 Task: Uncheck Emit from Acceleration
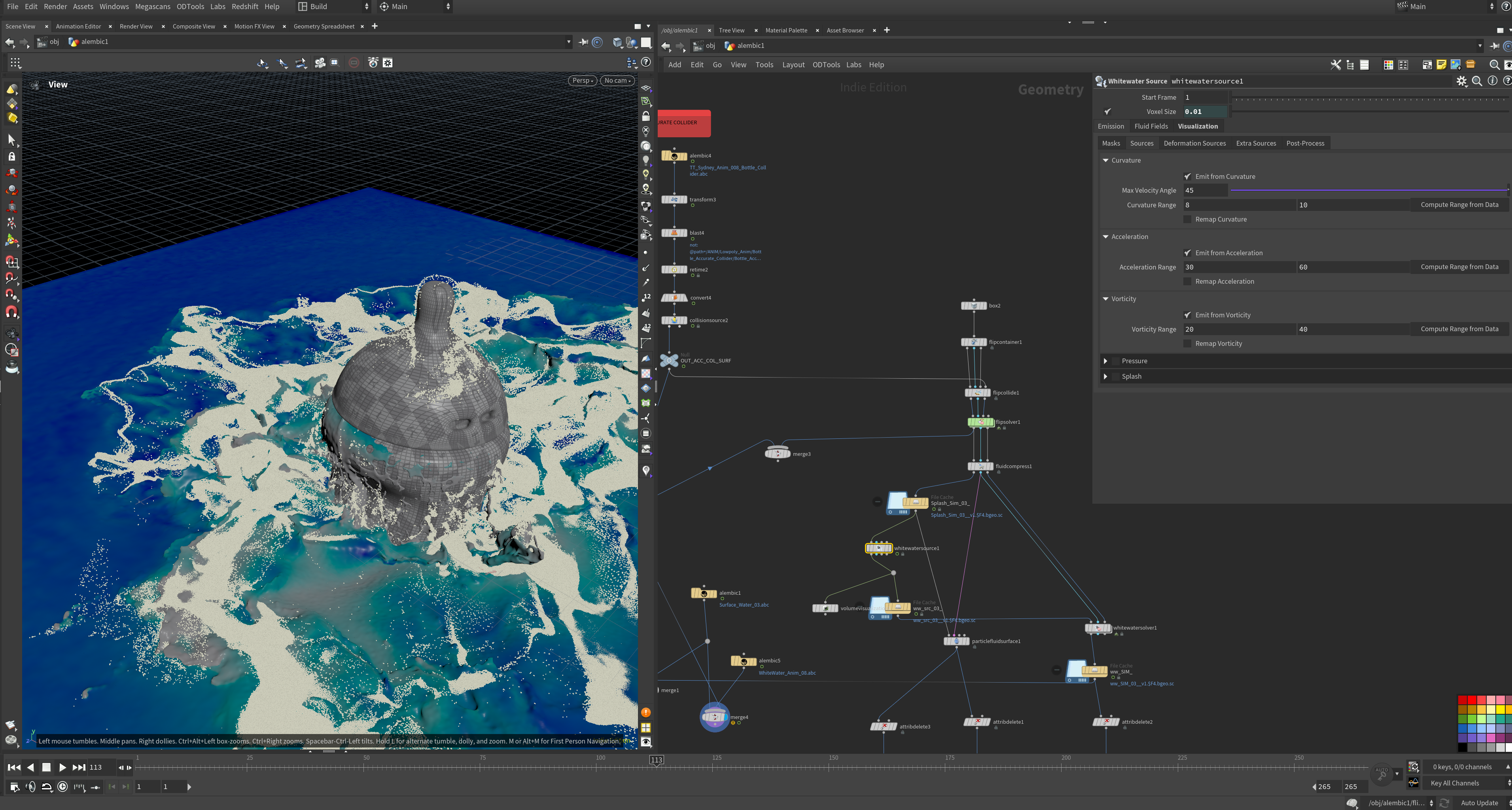click(x=1187, y=252)
